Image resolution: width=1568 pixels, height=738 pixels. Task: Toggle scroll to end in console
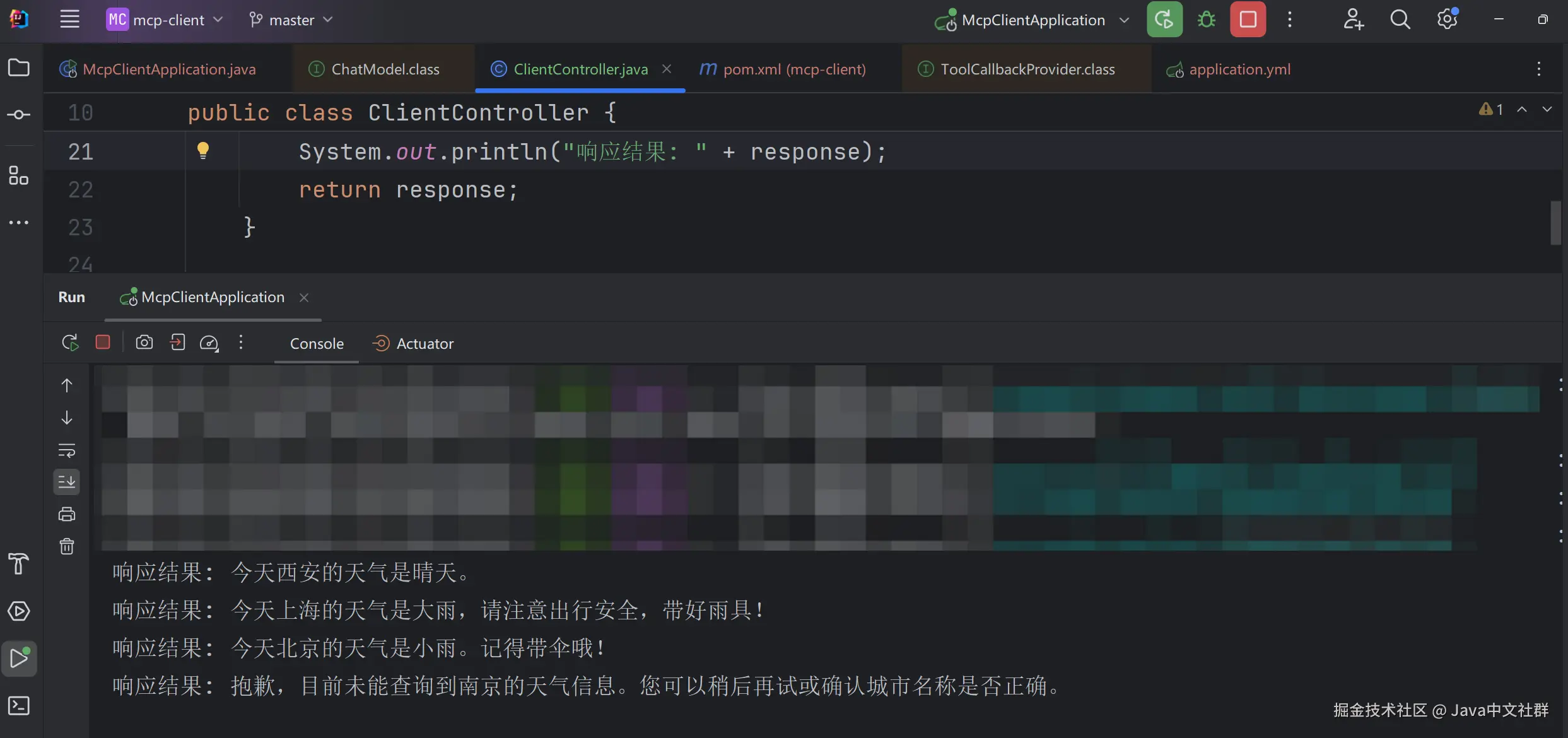click(67, 482)
